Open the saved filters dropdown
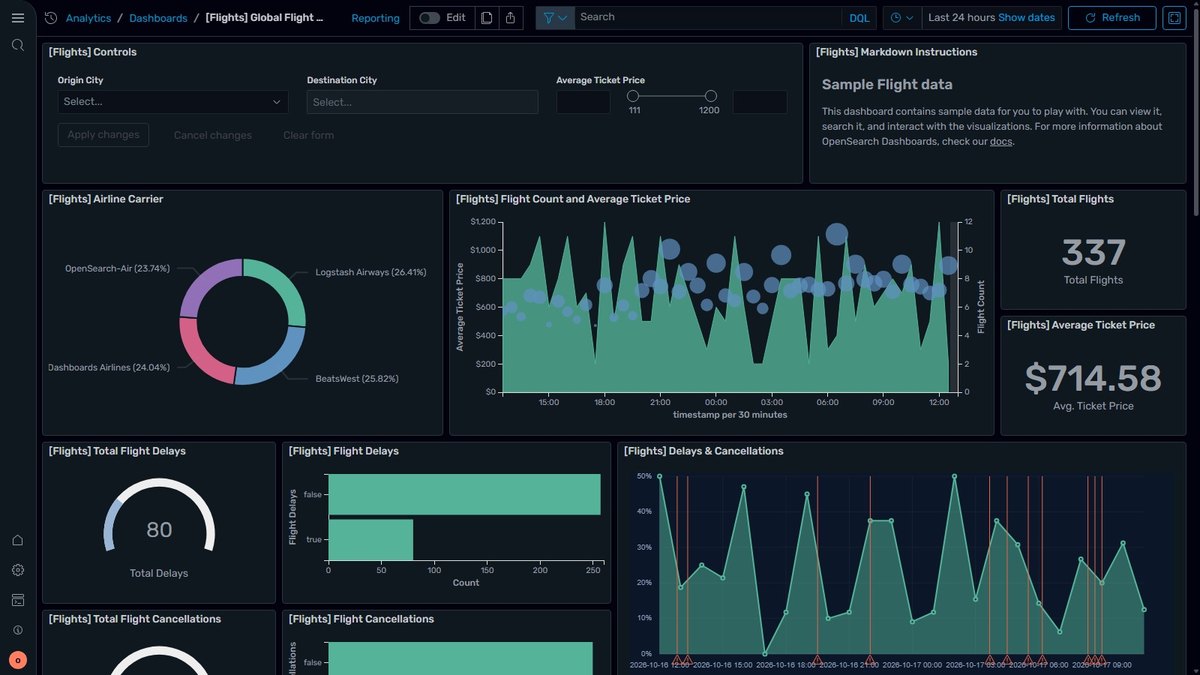Screen dimensions: 1200x675 pos(555,18)
